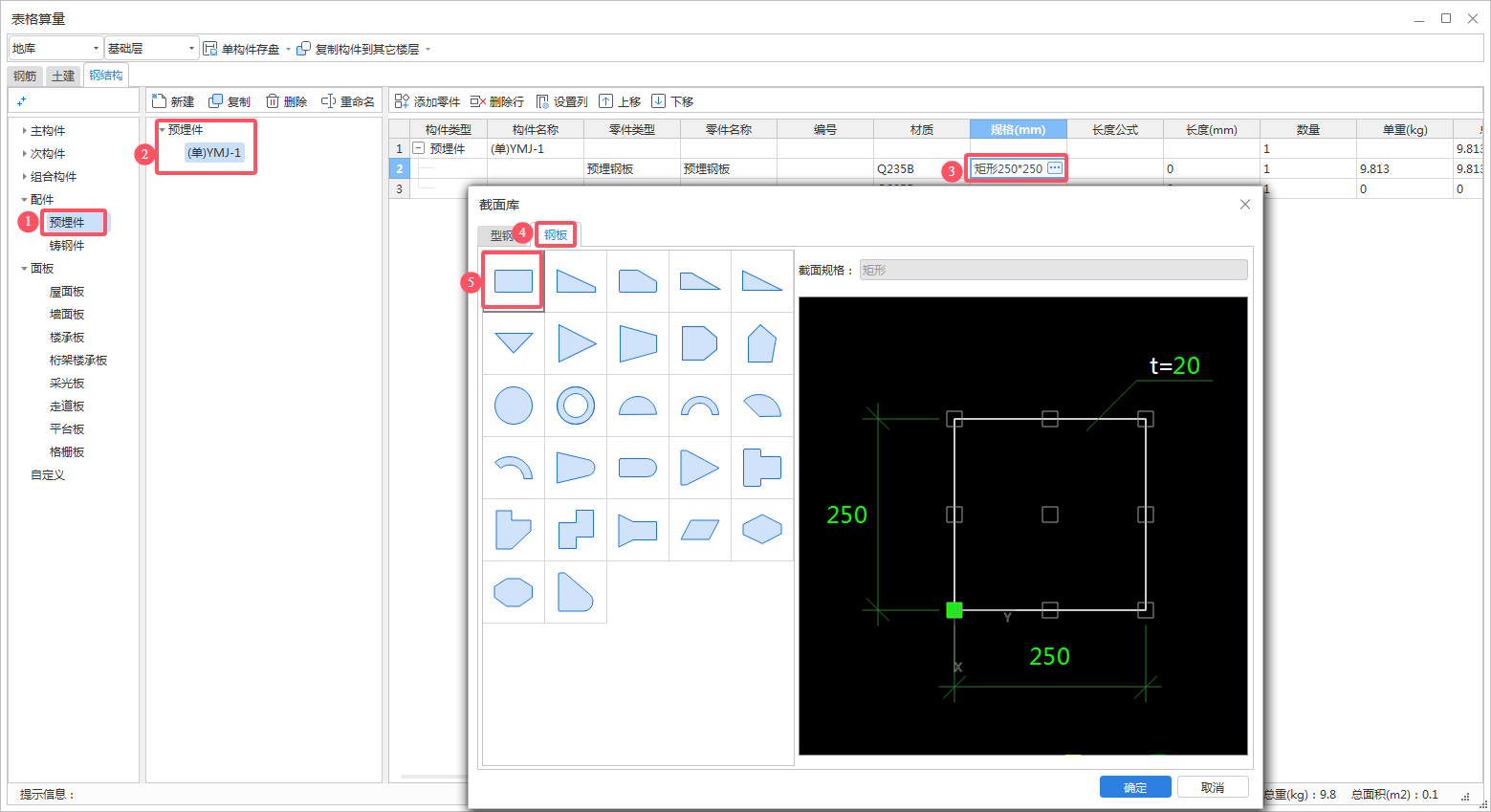Click the 复制 copy component icon
Viewport: 1491px width, 812px height.
pos(230,101)
